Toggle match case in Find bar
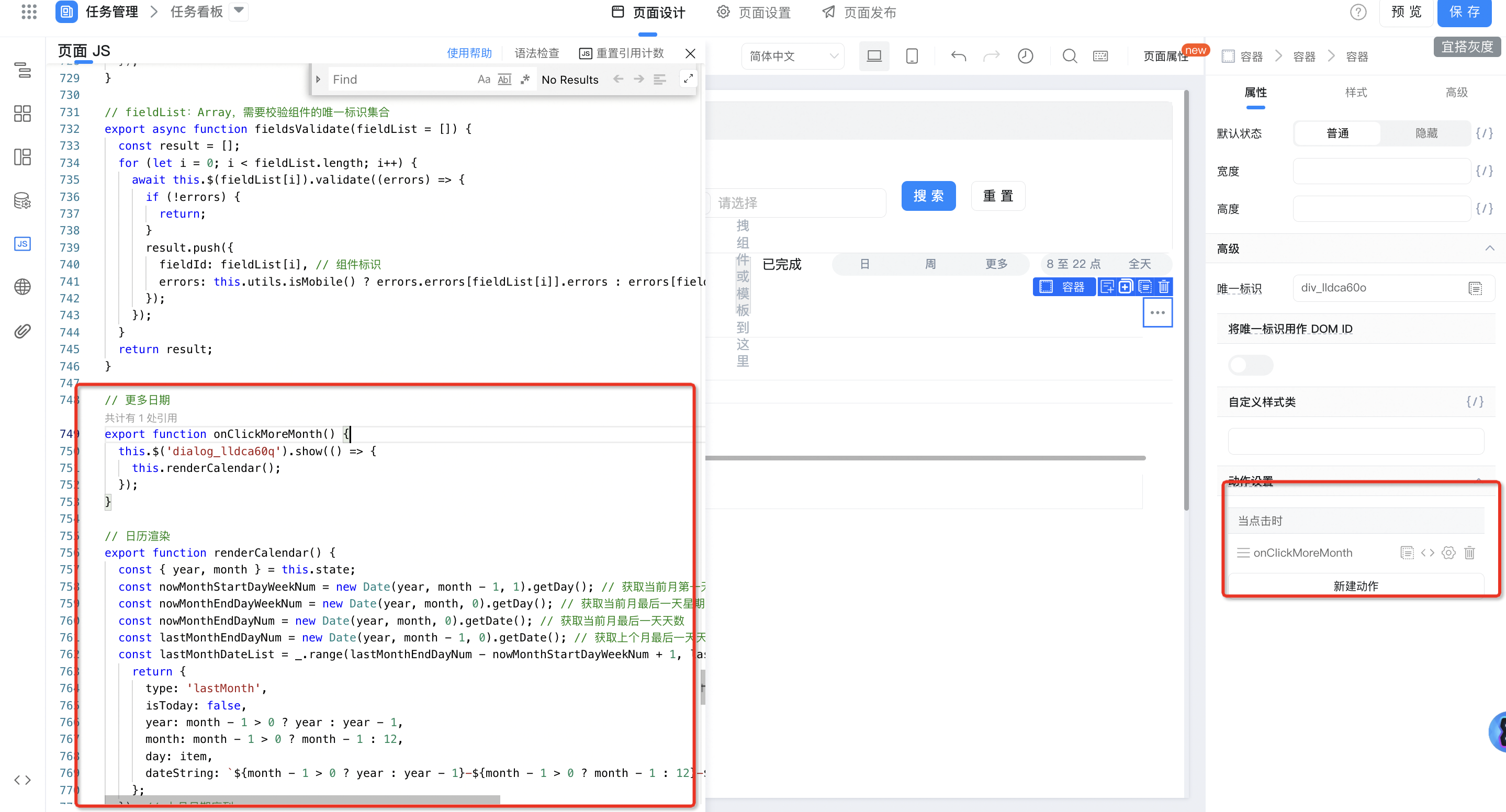This screenshot has width=1506, height=812. pos(484,80)
